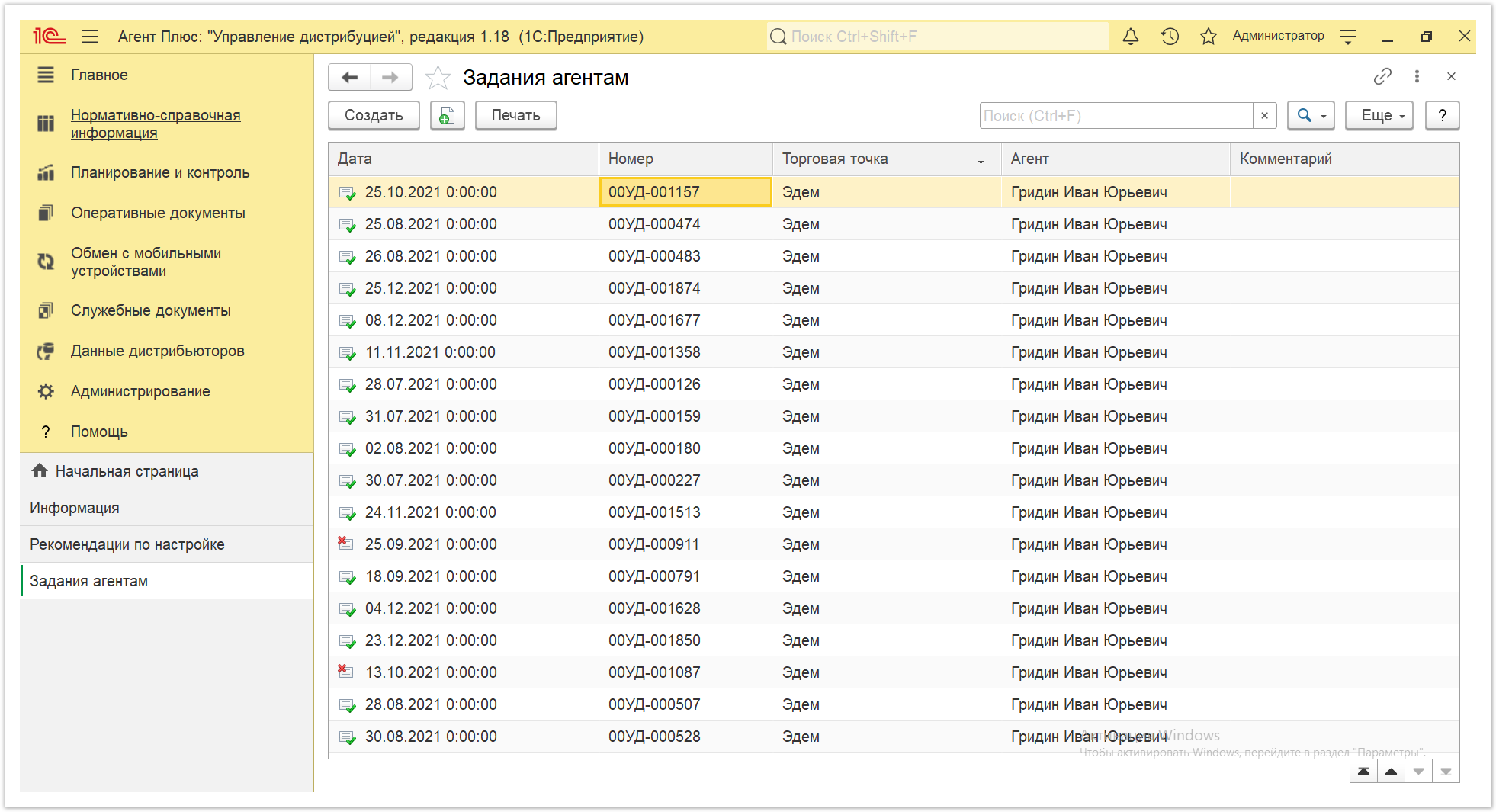The width and height of the screenshot is (1496, 812).
Task: Select number 00УД-001677
Action: (654, 320)
